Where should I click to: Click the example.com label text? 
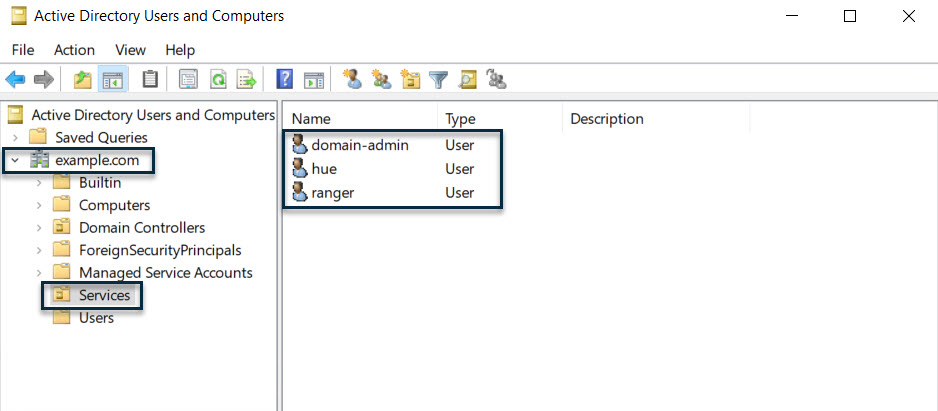[x=97, y=160]
